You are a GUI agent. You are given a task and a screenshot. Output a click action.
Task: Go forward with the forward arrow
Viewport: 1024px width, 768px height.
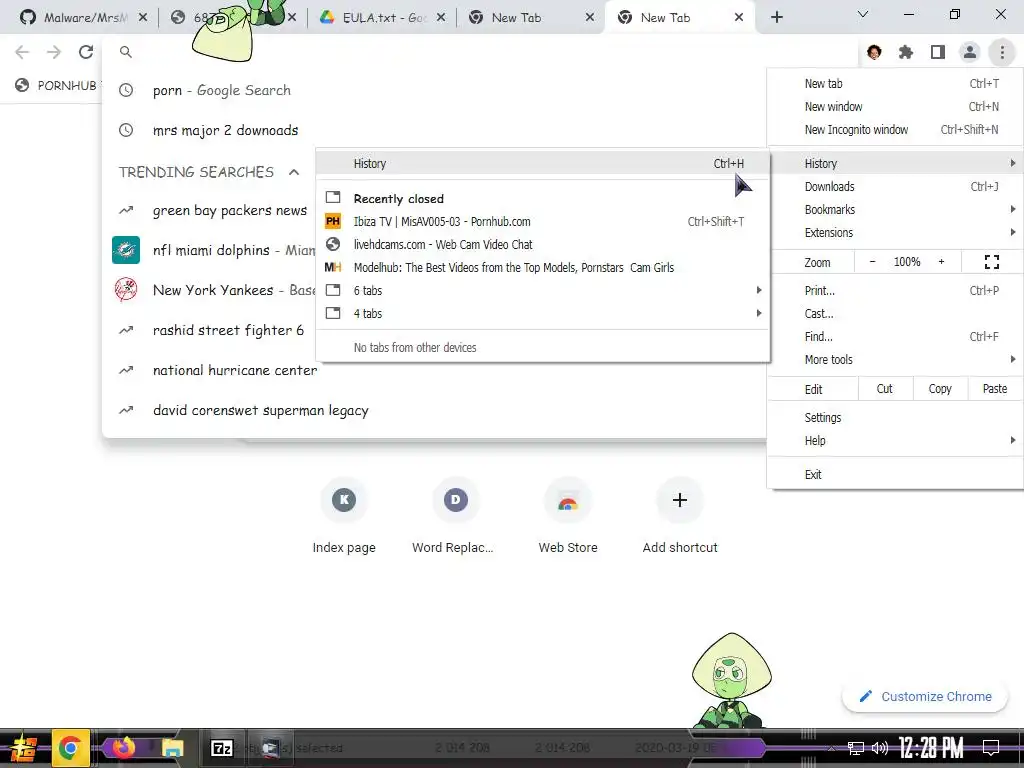point(54,52)
